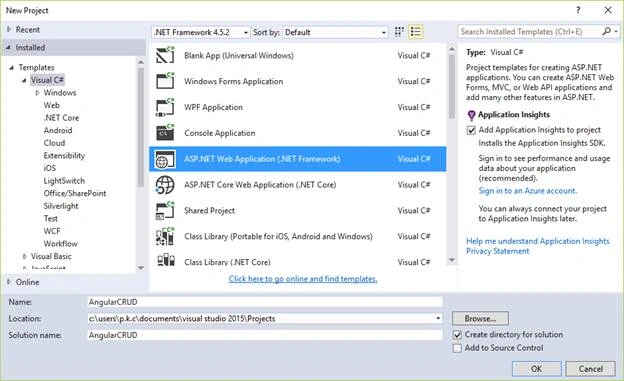Click the Cancel button
624x381 pixels.
click(x=591, y=369)
